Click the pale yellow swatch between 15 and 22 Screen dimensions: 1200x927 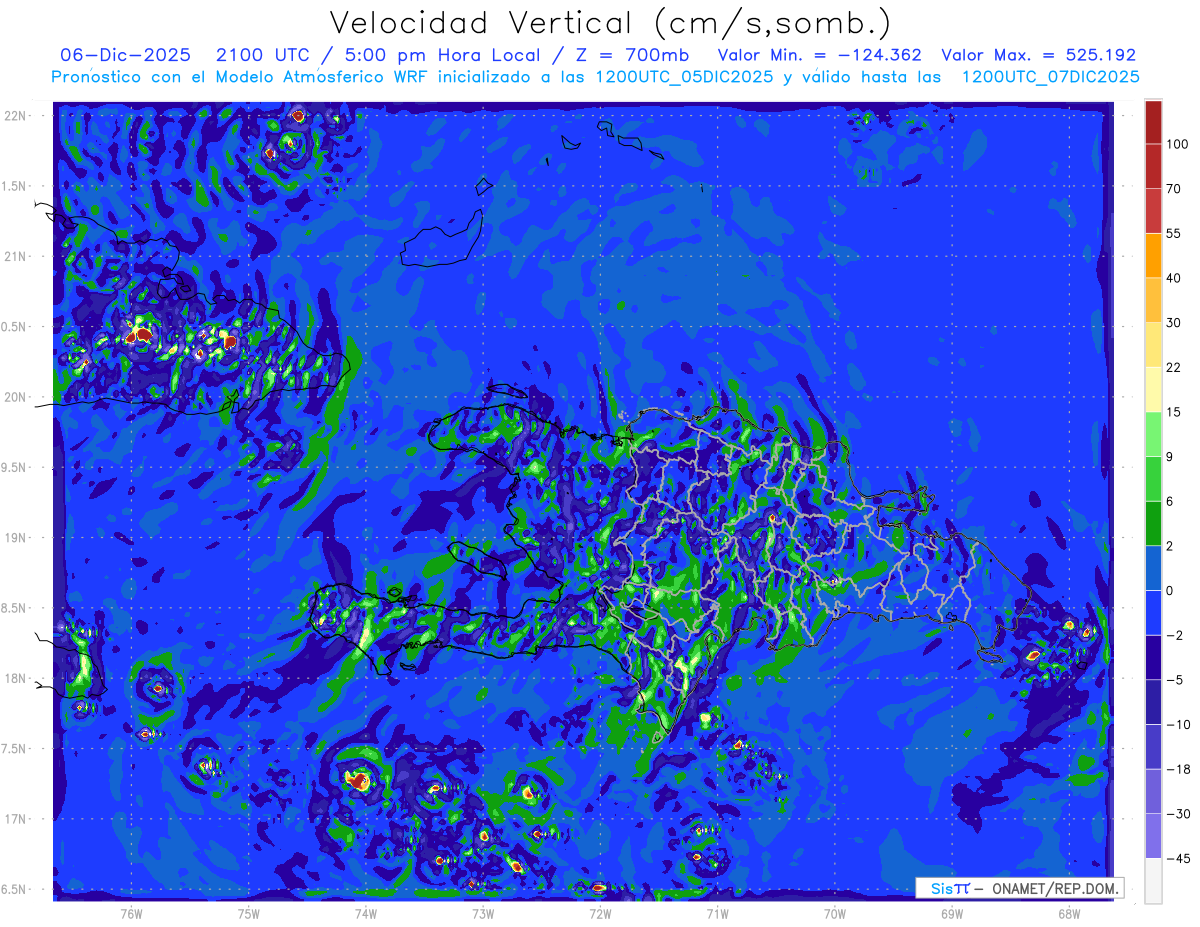coord(1153,389)
